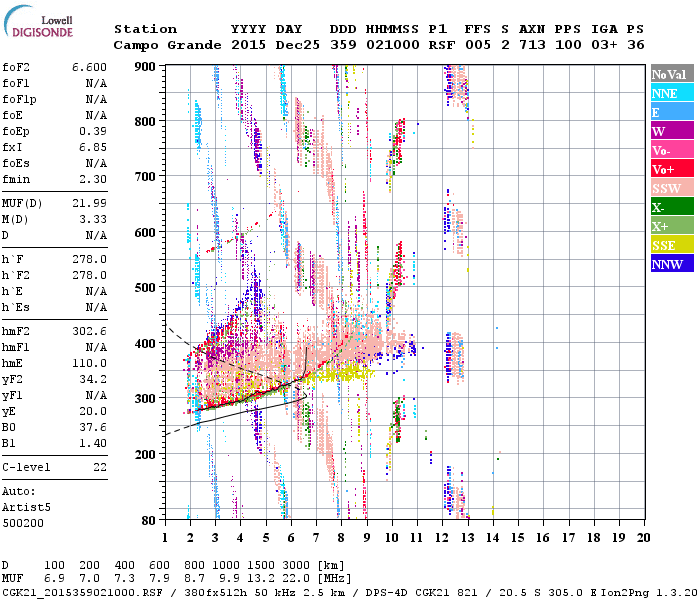Click the time stamp 021000

point(392,45)
